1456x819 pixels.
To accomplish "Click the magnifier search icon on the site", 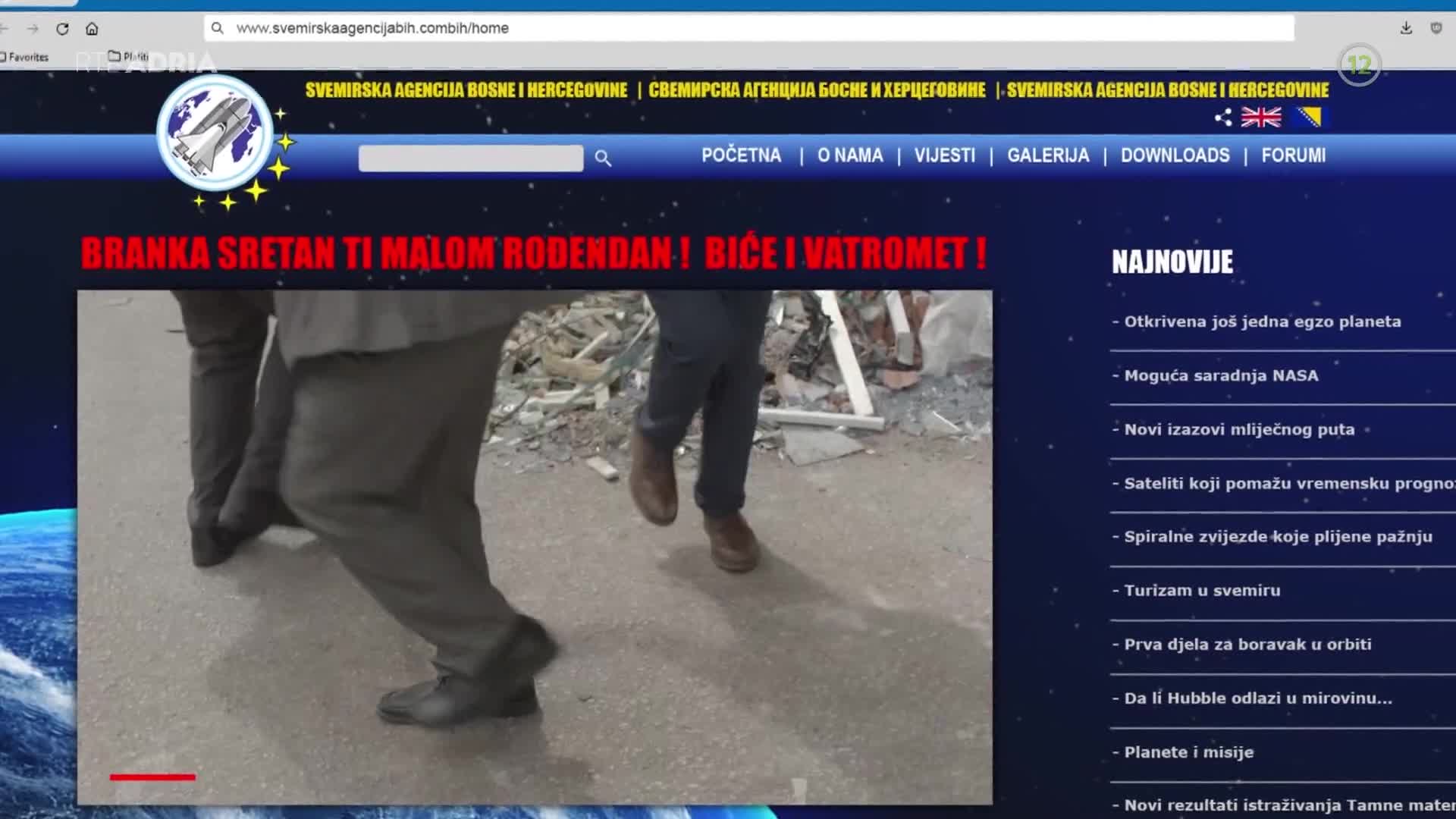I will (x=603, y=158).
